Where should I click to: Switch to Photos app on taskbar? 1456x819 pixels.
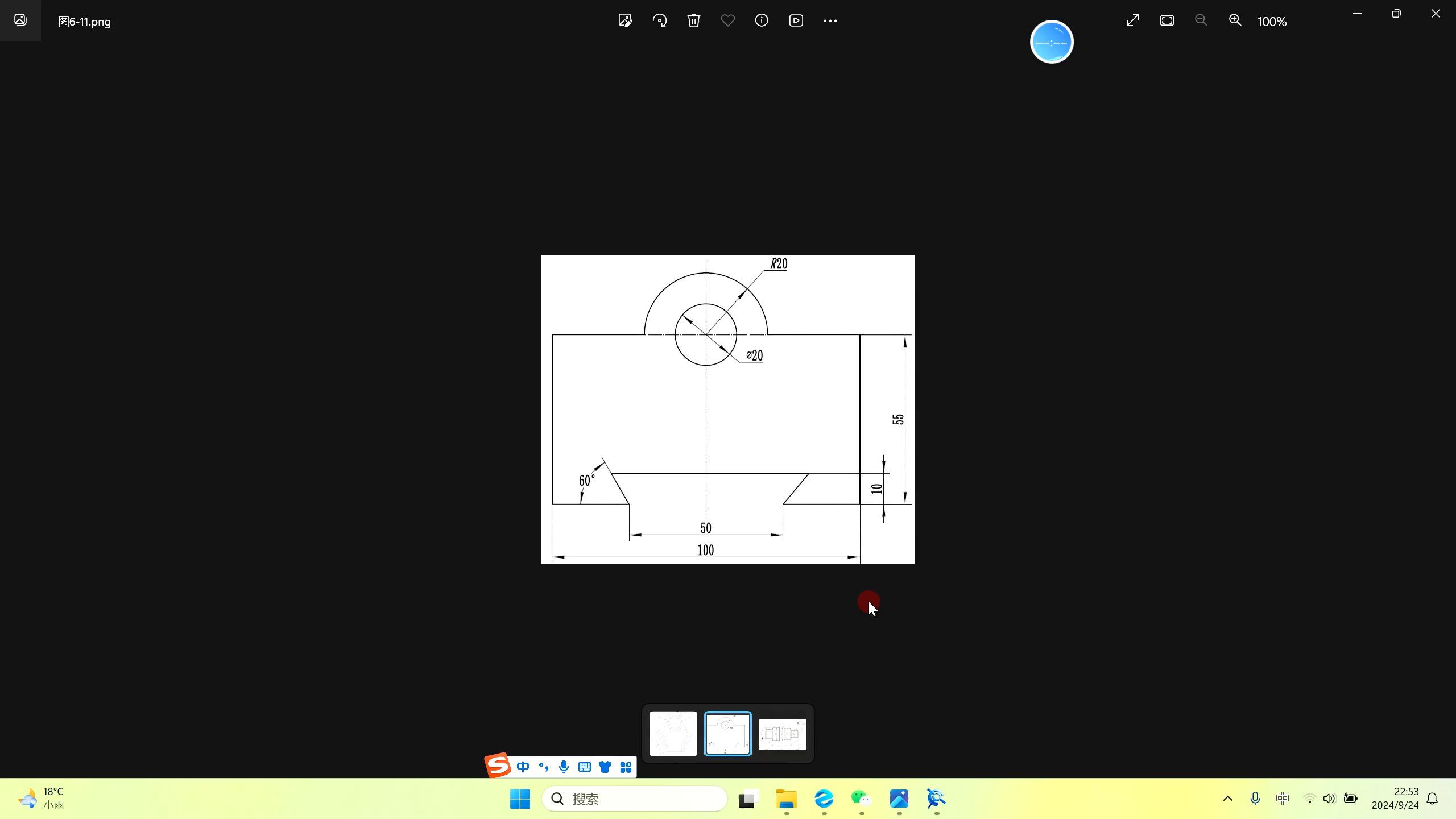tap(899, 799)
